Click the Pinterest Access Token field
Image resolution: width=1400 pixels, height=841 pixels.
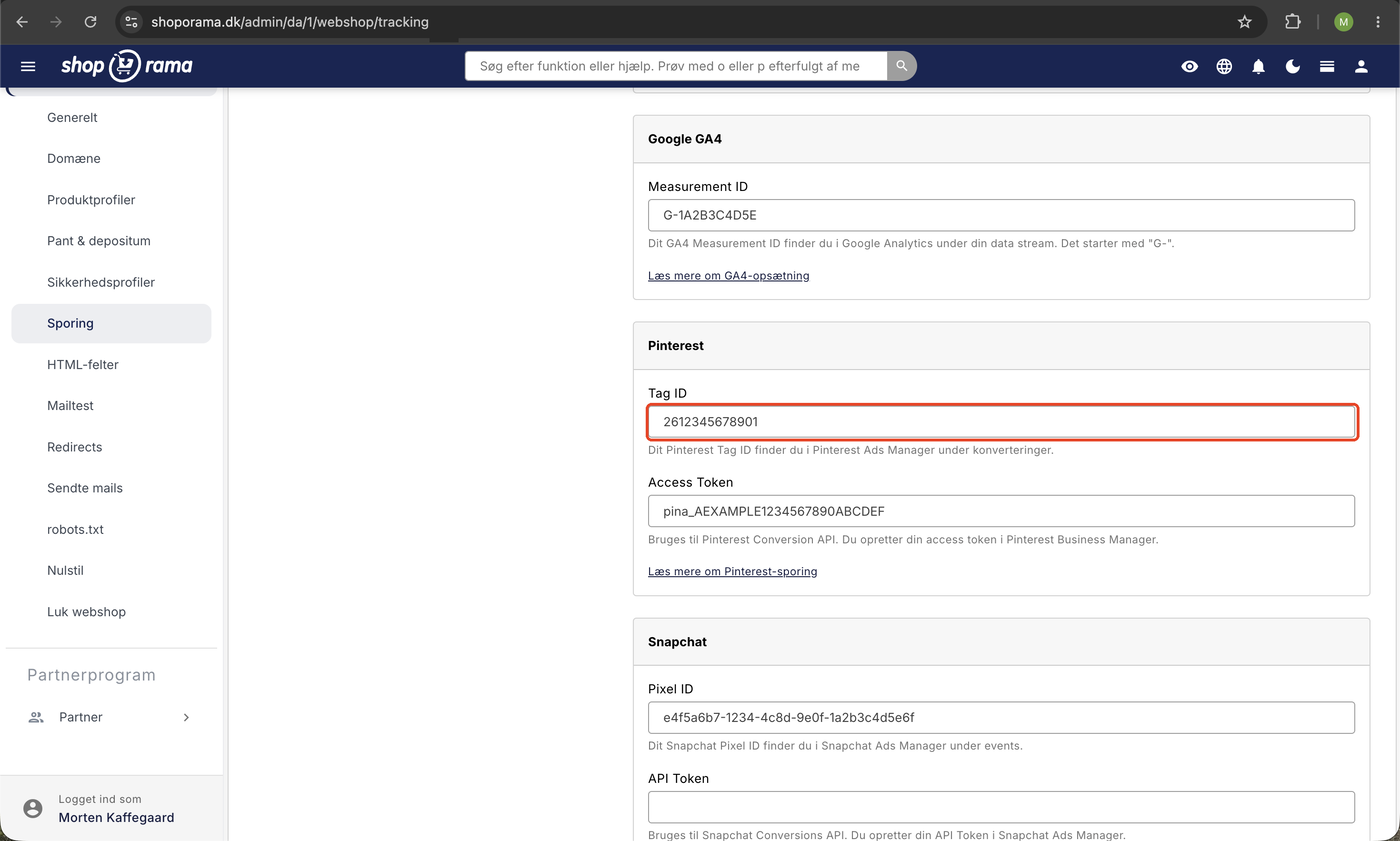[1001, 511]
